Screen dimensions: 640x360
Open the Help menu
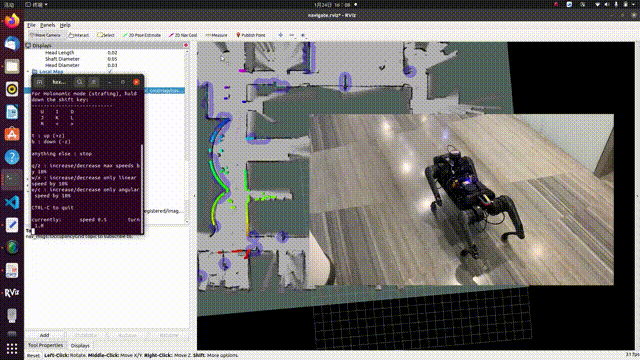point(65,25)
